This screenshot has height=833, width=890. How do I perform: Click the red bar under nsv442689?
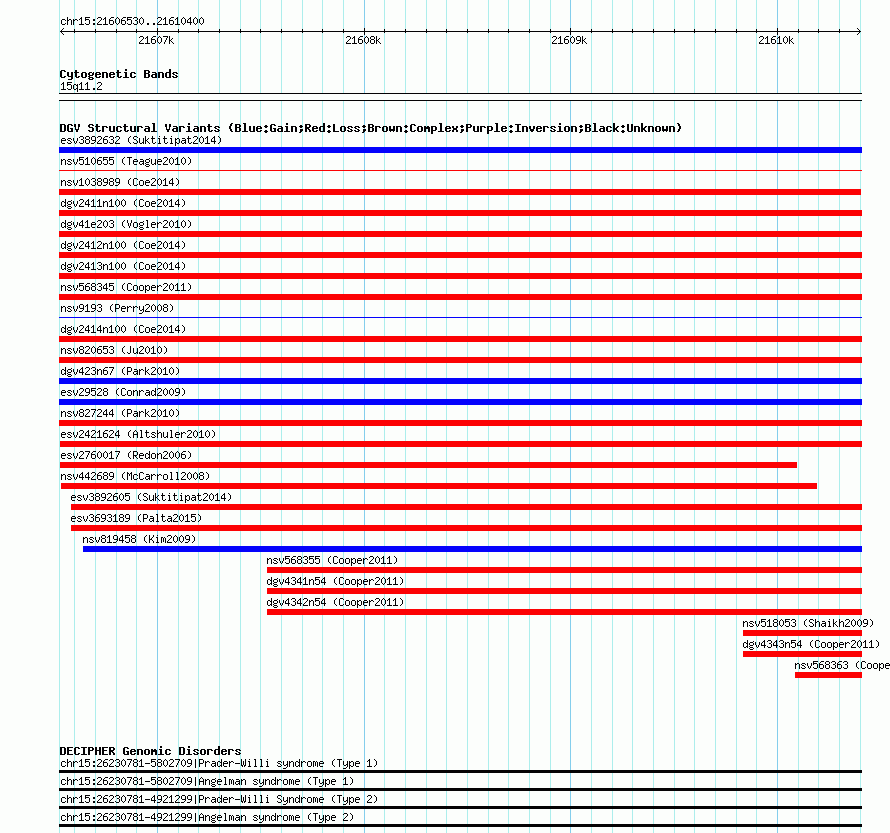point(439,486)
